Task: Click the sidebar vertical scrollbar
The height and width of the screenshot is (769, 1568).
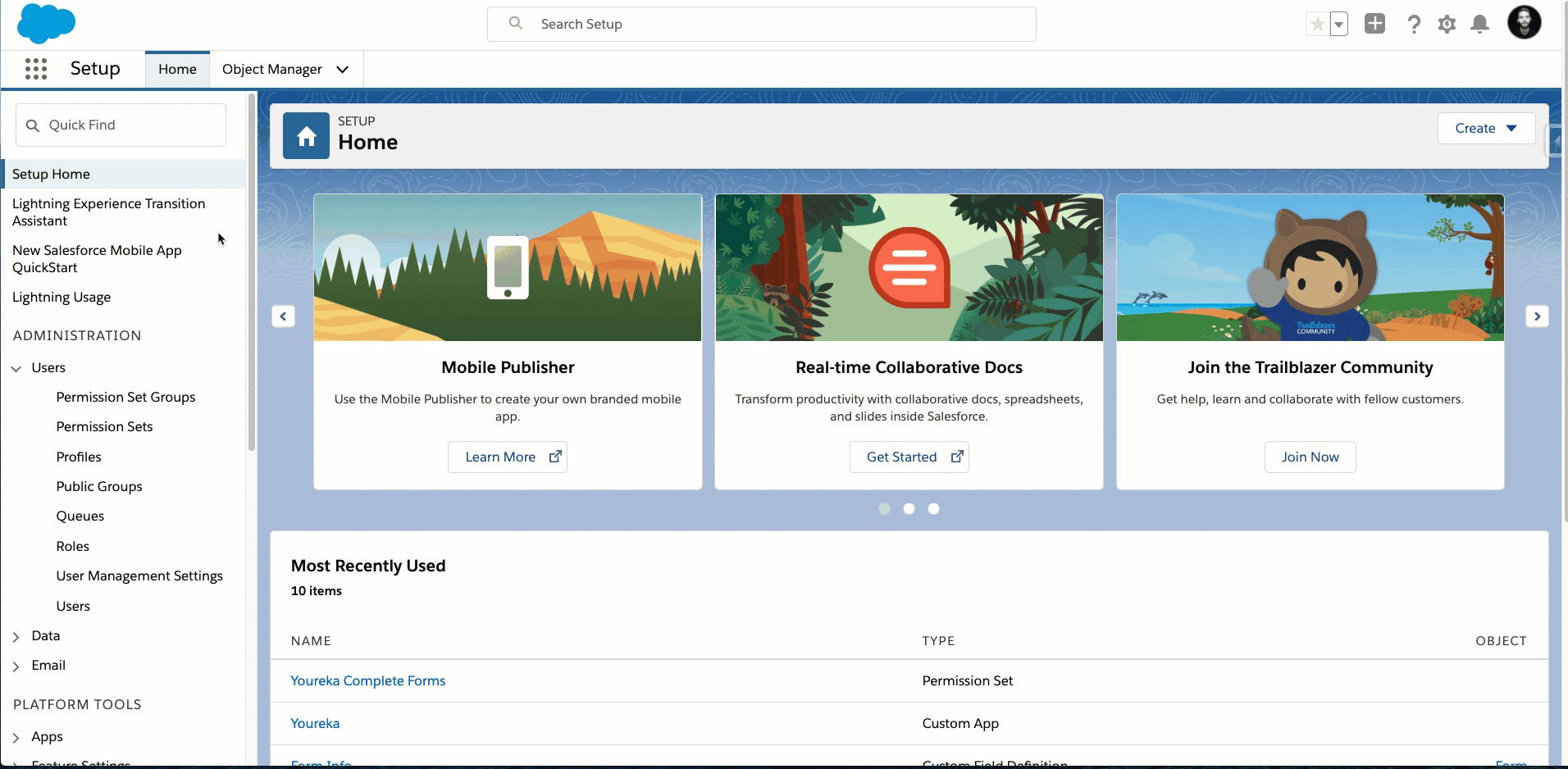Action: click(252, 271)
